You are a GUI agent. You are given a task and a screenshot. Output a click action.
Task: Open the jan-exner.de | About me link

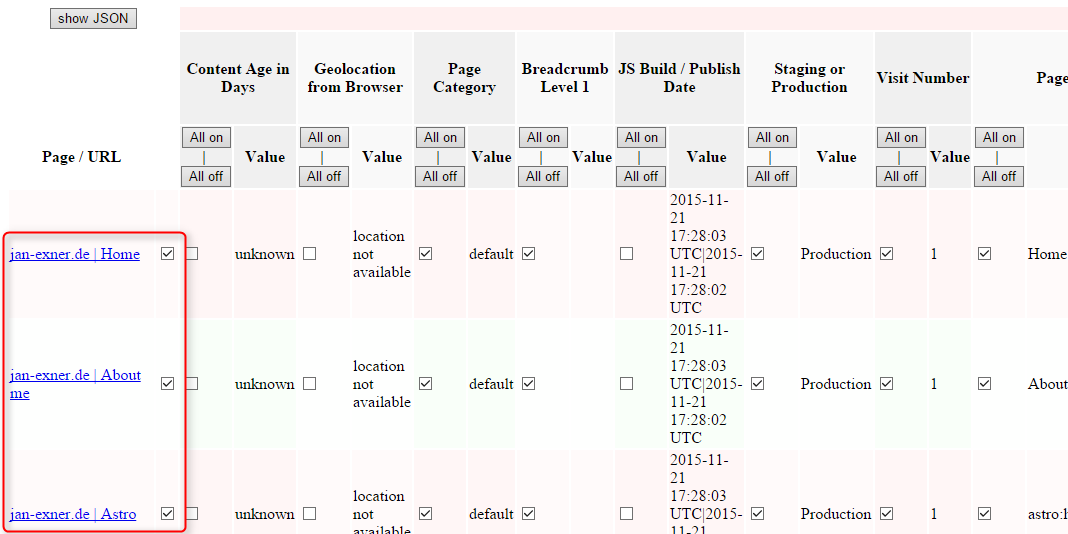pyautogui.click(x=75, y=376)
